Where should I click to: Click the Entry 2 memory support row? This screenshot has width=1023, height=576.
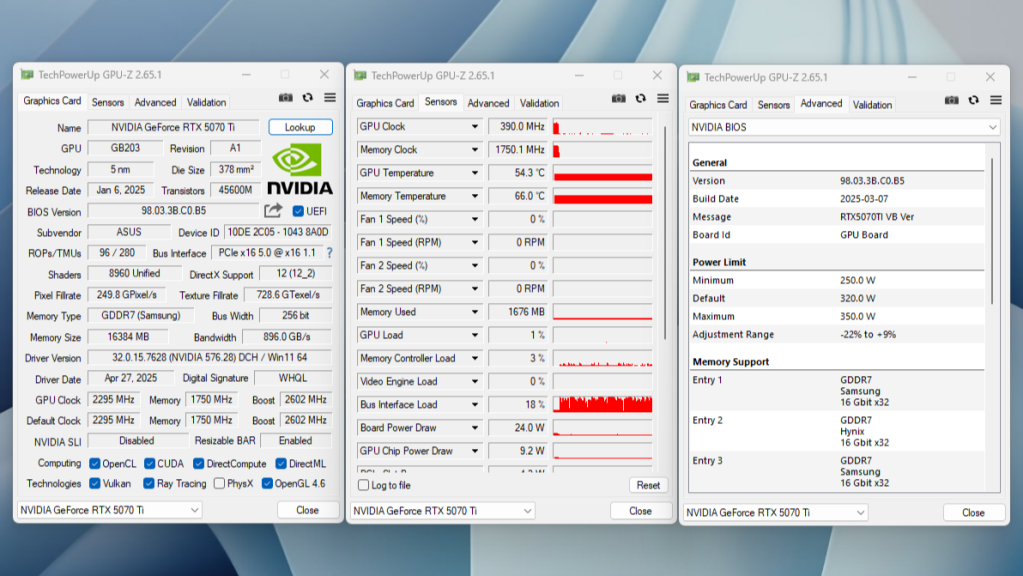pos(837,431)
